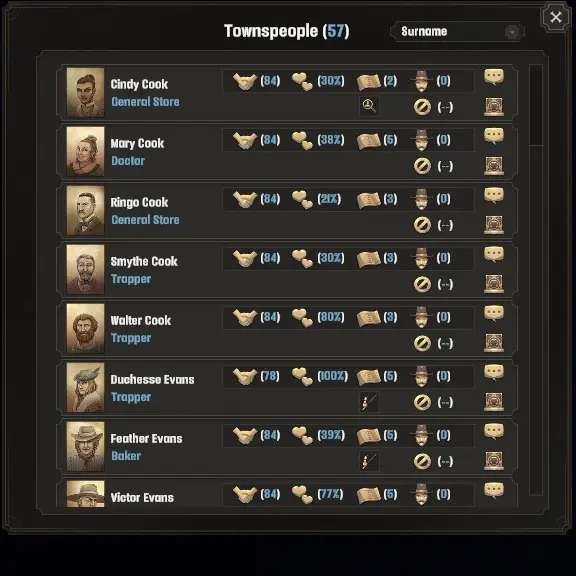Click the portrait frame icon for Mary Cook
The height and width of the screenshot is (576, 576).
pos(494,166)
